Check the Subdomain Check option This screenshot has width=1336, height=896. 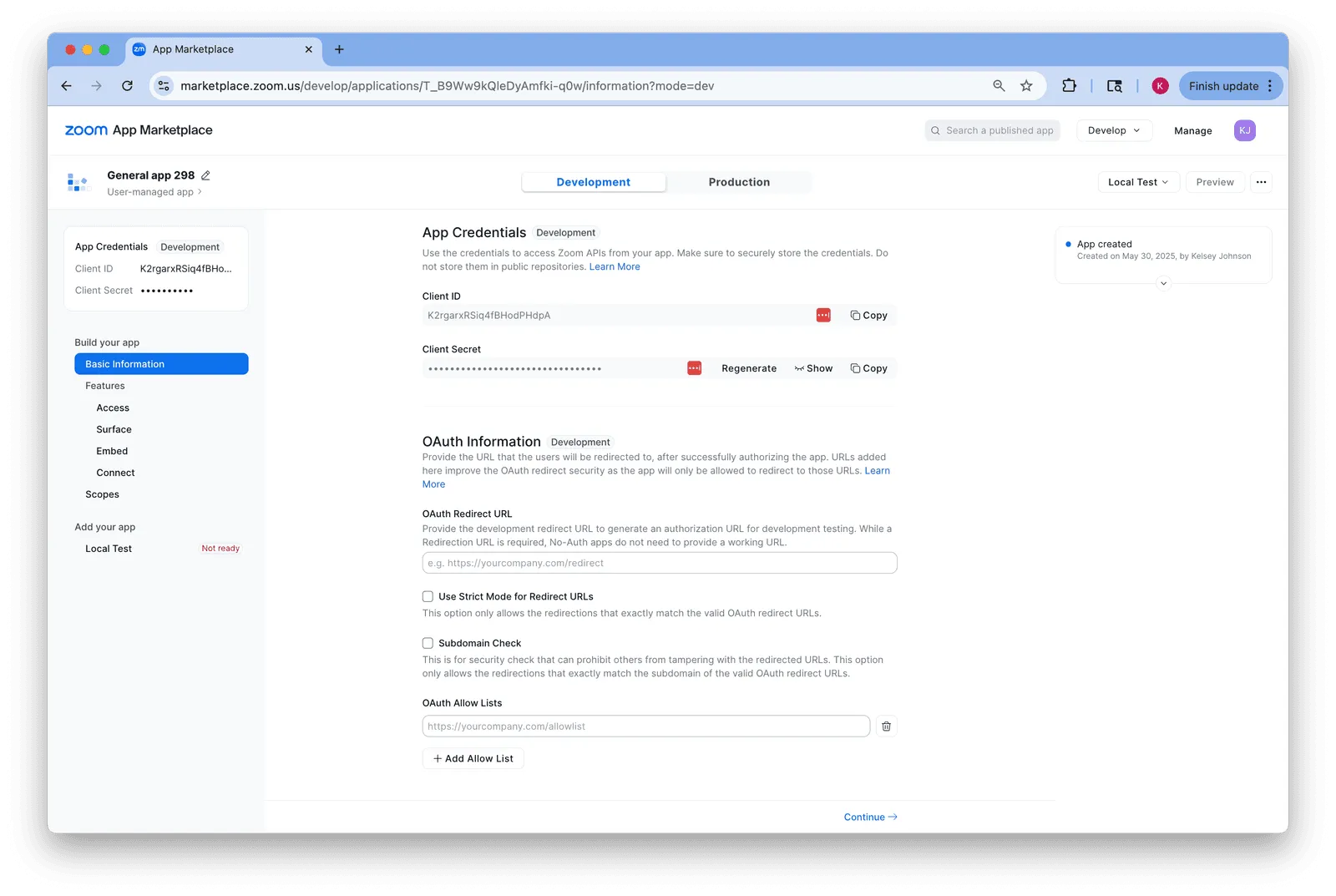(428, 643)
